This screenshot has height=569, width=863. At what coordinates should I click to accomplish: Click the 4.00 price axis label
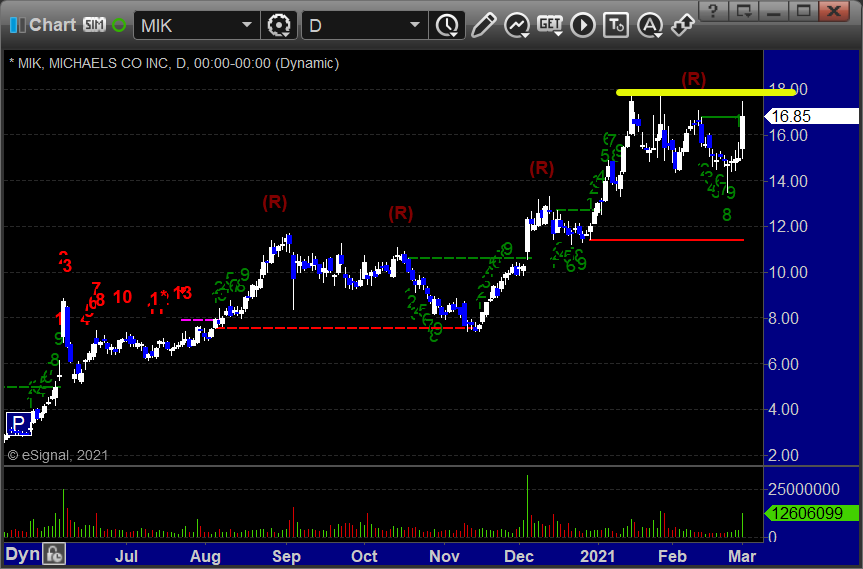(783, 409)
